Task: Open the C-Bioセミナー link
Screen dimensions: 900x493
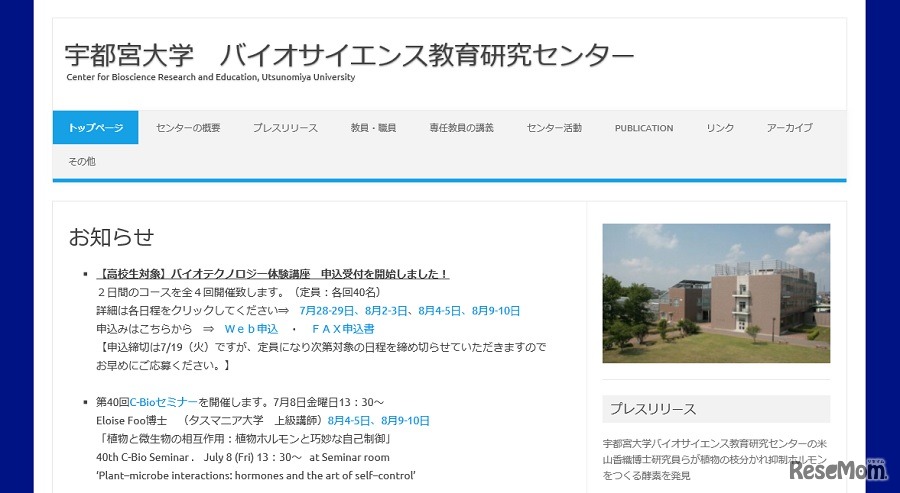Action: [x=164, y=402]
